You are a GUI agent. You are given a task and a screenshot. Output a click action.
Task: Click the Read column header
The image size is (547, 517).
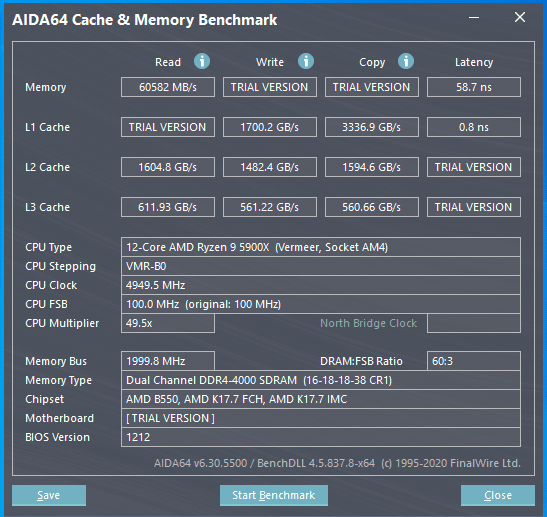(168, 62)
